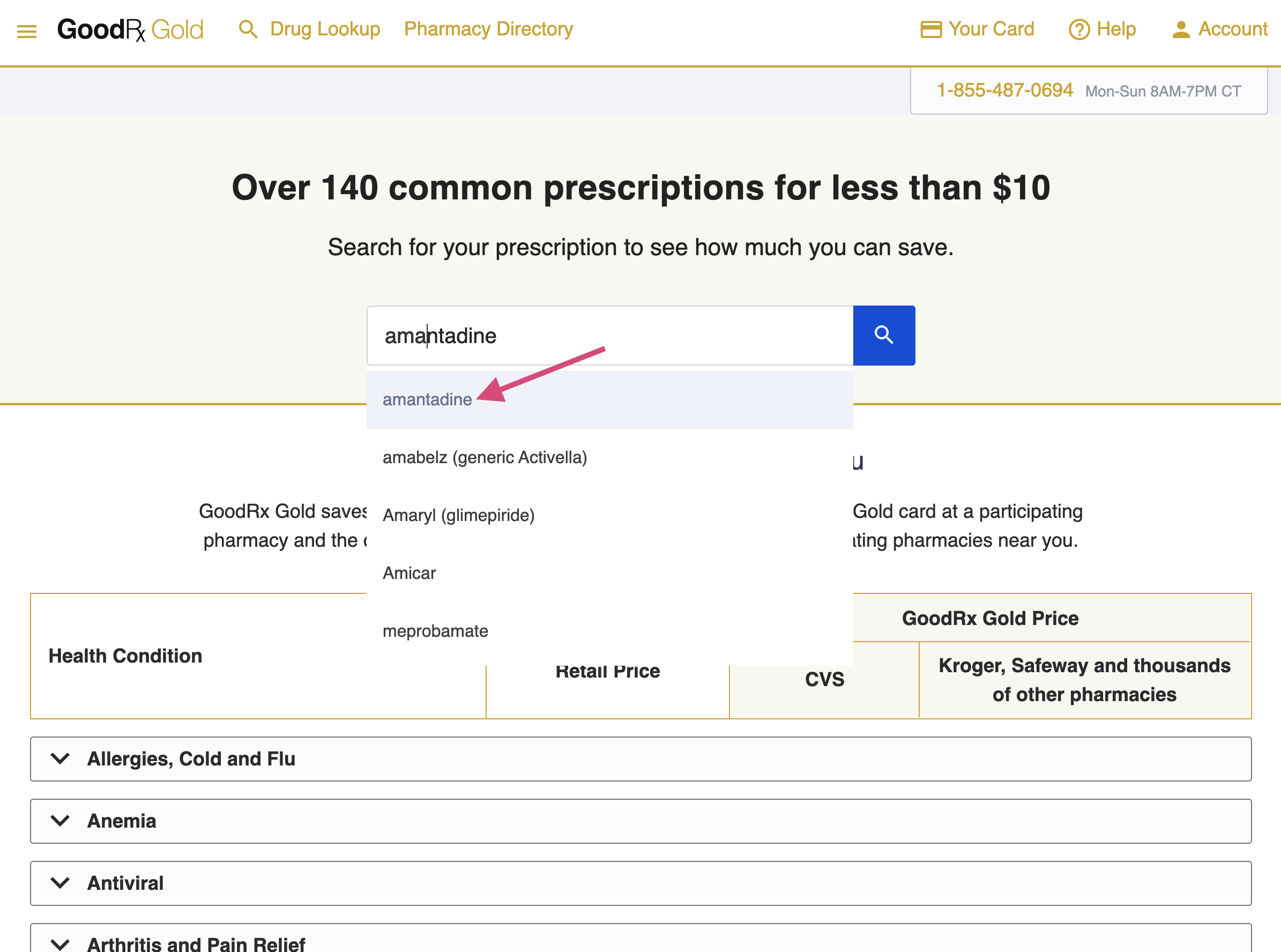Select meprobamate suggestion
Viewport: 1281px width, 952px height.
(609, 631)
